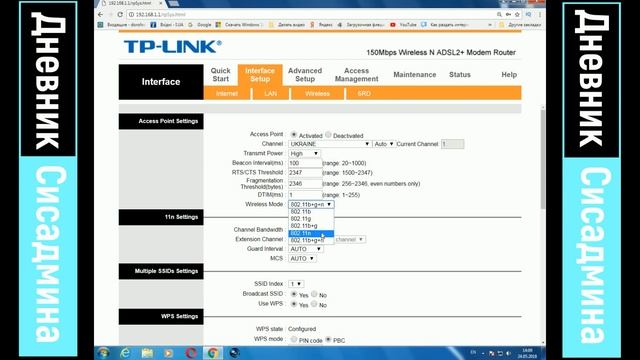Image resolution: width=640 pixels, height=360 pixels.
Task: Click the browser address bar
Action: coord(310,14)
